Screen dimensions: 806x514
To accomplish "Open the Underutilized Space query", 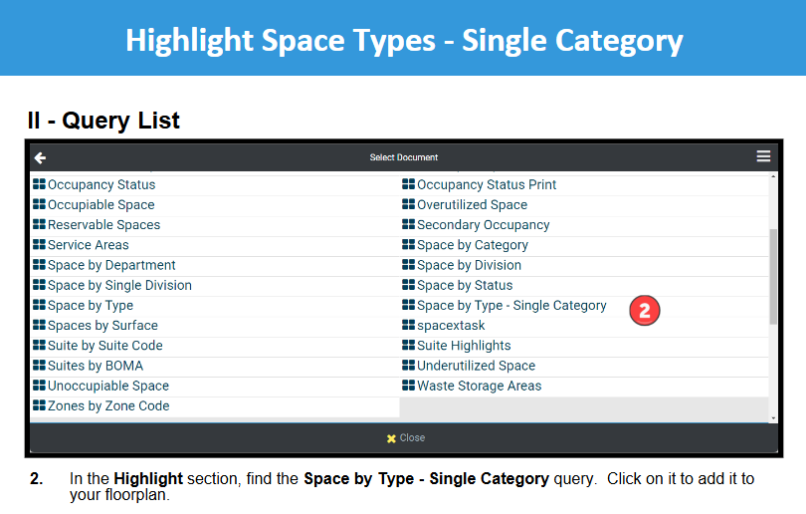I will (x=476, y=365).
